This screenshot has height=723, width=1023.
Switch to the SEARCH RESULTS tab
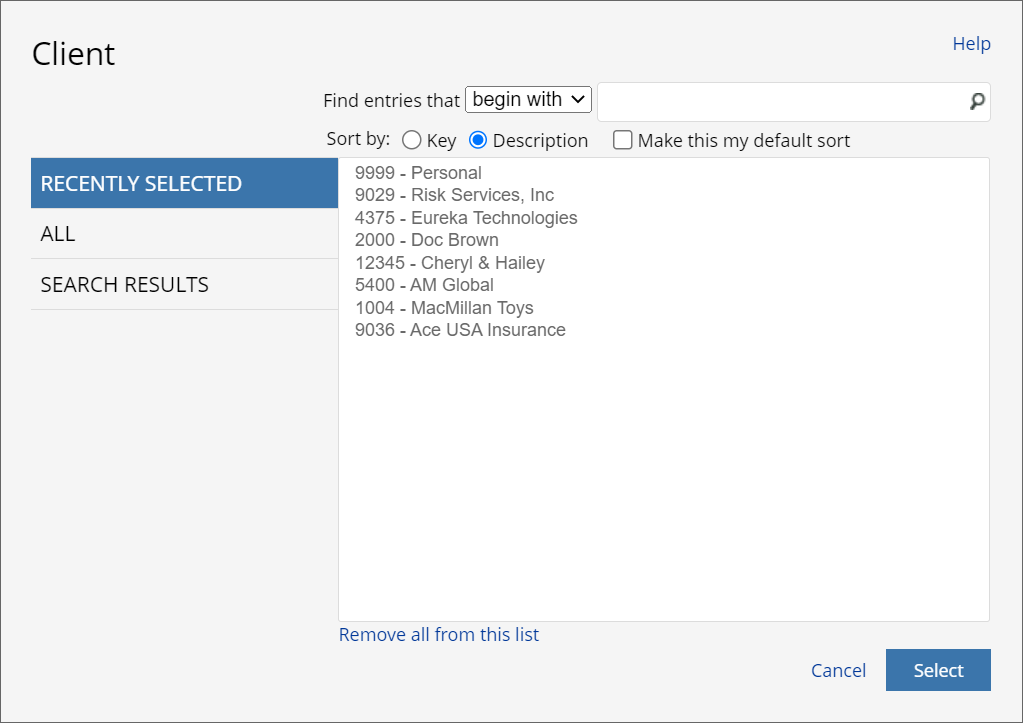(124, 284)
